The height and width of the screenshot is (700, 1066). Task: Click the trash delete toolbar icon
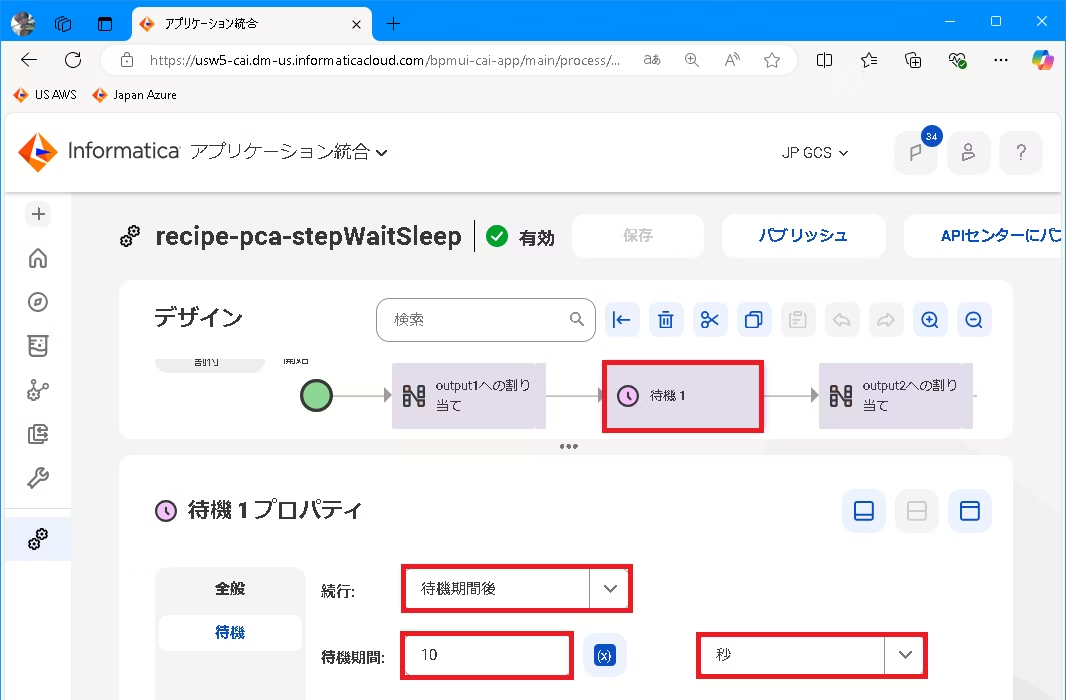(x=666, y=319)
